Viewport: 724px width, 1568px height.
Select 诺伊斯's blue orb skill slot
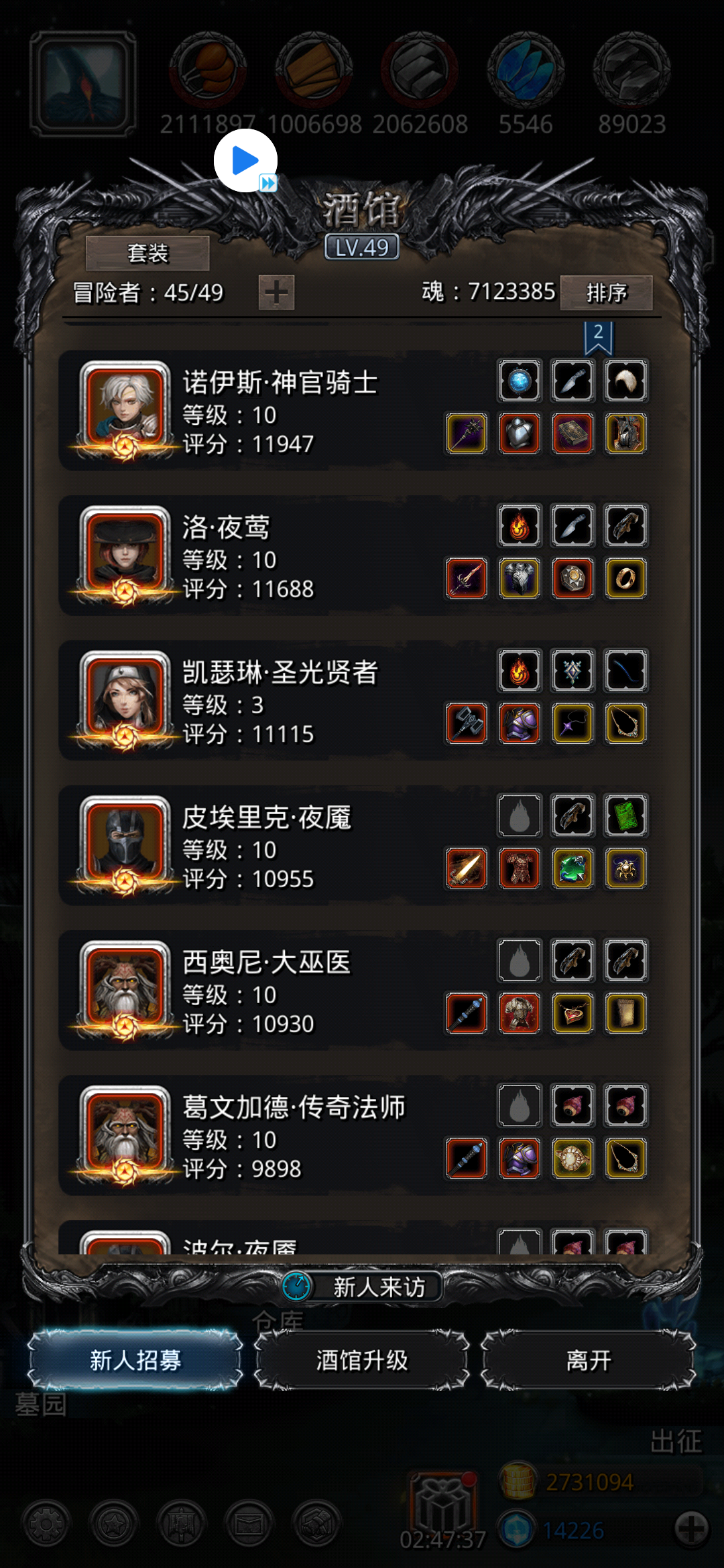pyautogui.click(x=520, y=381)
